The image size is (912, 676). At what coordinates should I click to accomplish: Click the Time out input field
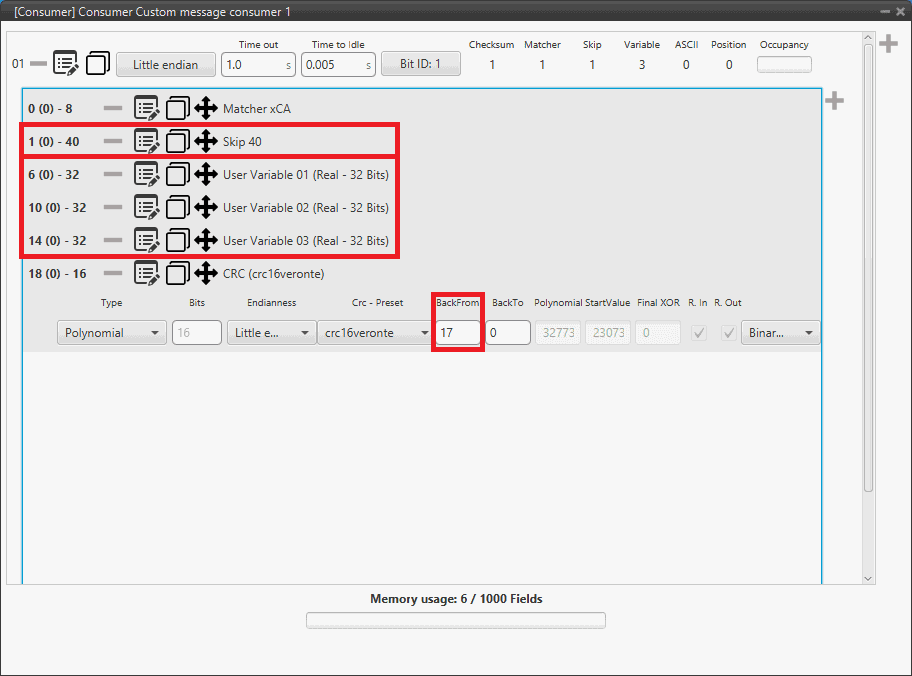click(x=251, y=64)
